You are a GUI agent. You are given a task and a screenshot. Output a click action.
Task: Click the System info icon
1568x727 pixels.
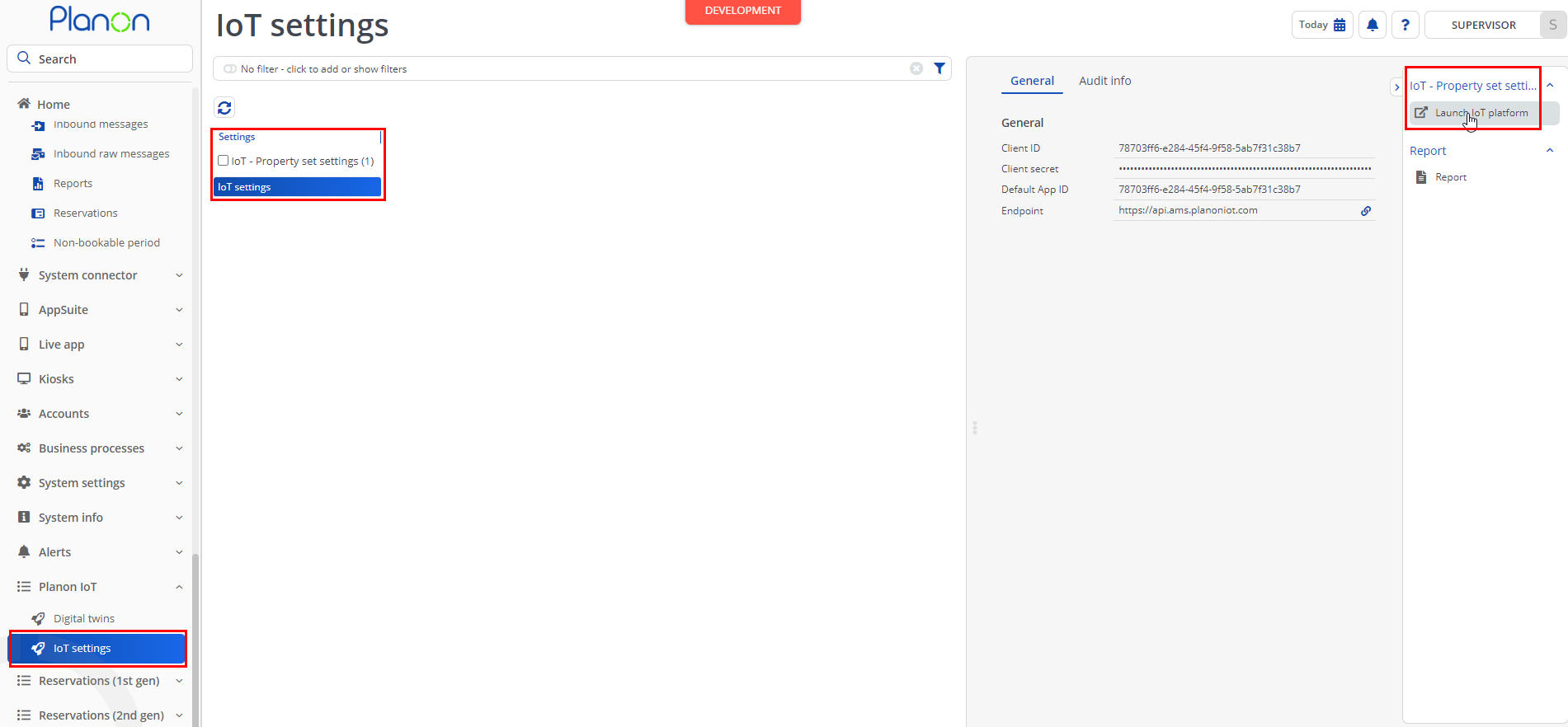(24, 517)
